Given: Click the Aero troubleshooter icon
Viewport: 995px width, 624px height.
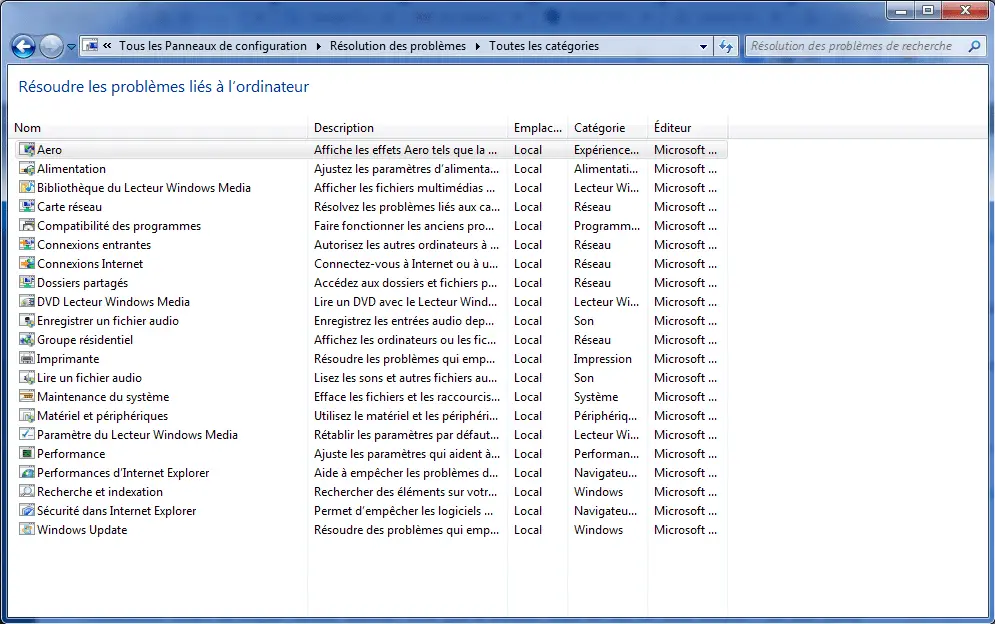Looking at the screenshot, I should (x=27, y=150).
